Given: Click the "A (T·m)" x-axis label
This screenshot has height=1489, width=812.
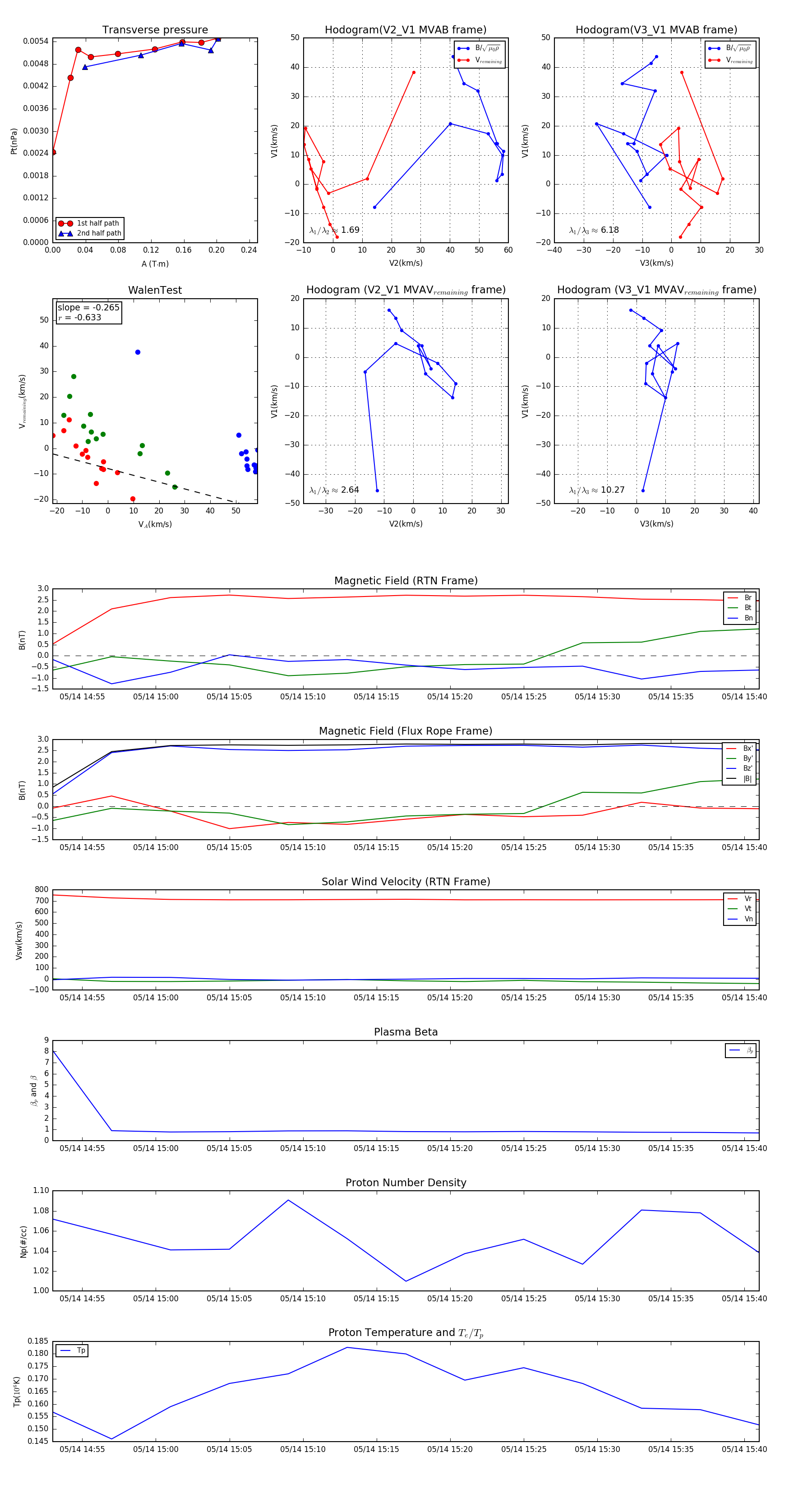Looking at the screenshot, I should (x=155, y=264).
